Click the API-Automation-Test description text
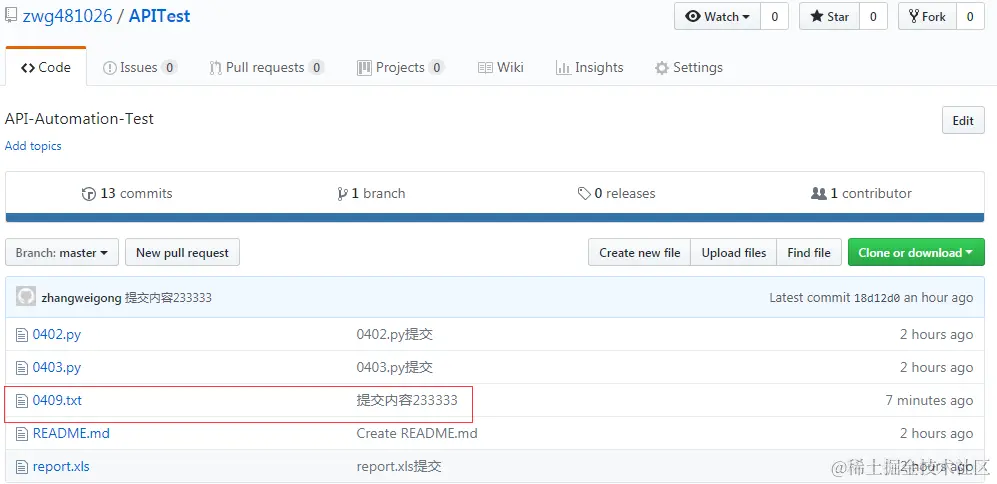 coord(79,119)
